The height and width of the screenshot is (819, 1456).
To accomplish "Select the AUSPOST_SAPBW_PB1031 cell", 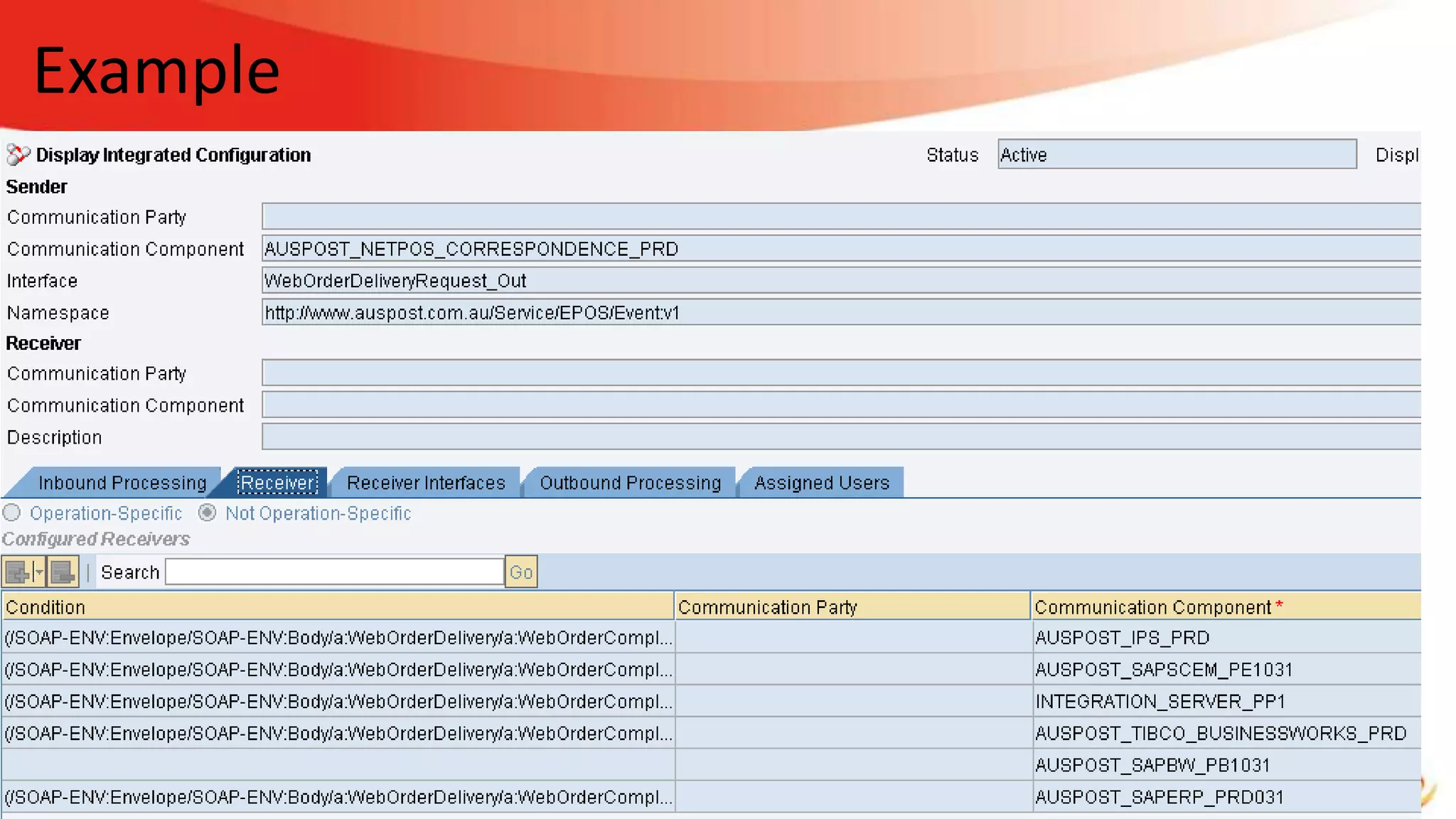I will pos(1226,765).
